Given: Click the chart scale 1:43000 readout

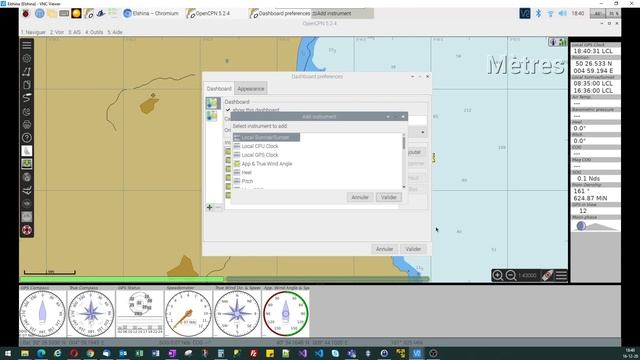Looking at the screenshot, I should coord(527,276).
